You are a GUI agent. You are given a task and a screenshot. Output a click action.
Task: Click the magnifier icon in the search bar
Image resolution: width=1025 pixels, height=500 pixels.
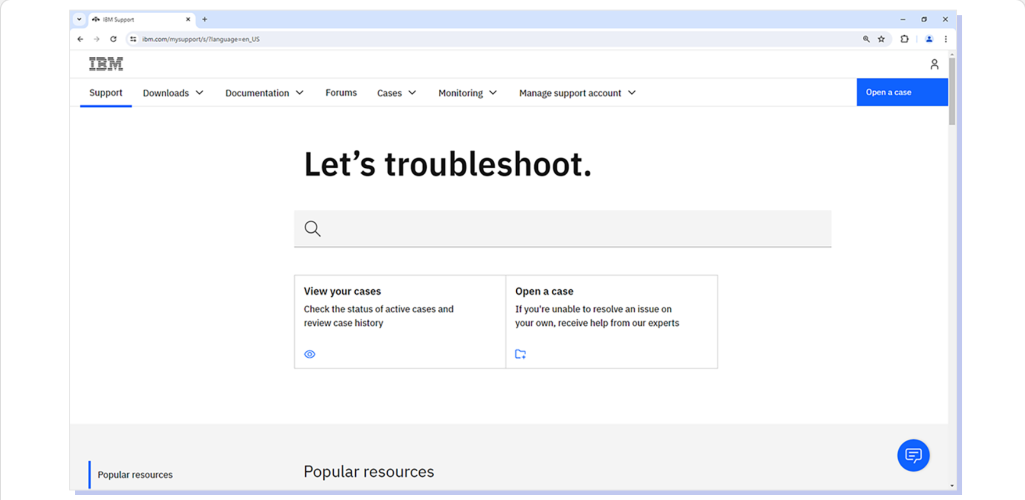point(312,229)
